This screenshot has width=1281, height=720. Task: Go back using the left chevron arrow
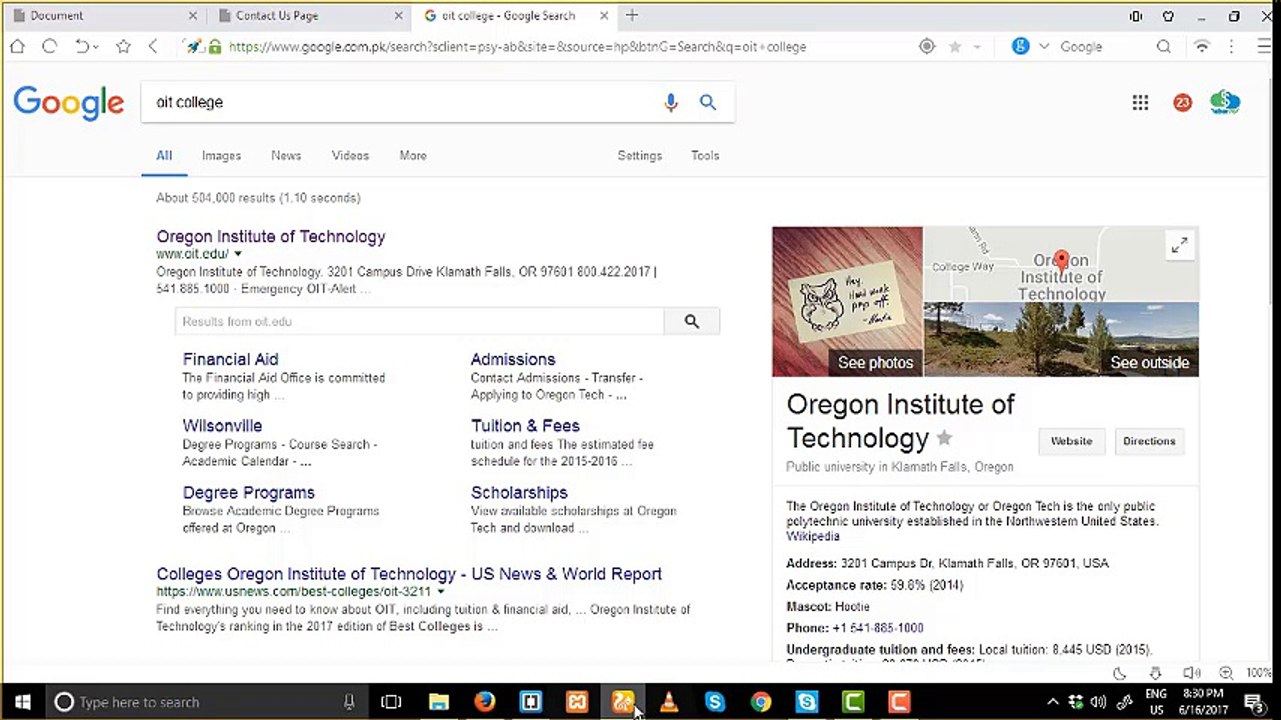pos(153,46)
